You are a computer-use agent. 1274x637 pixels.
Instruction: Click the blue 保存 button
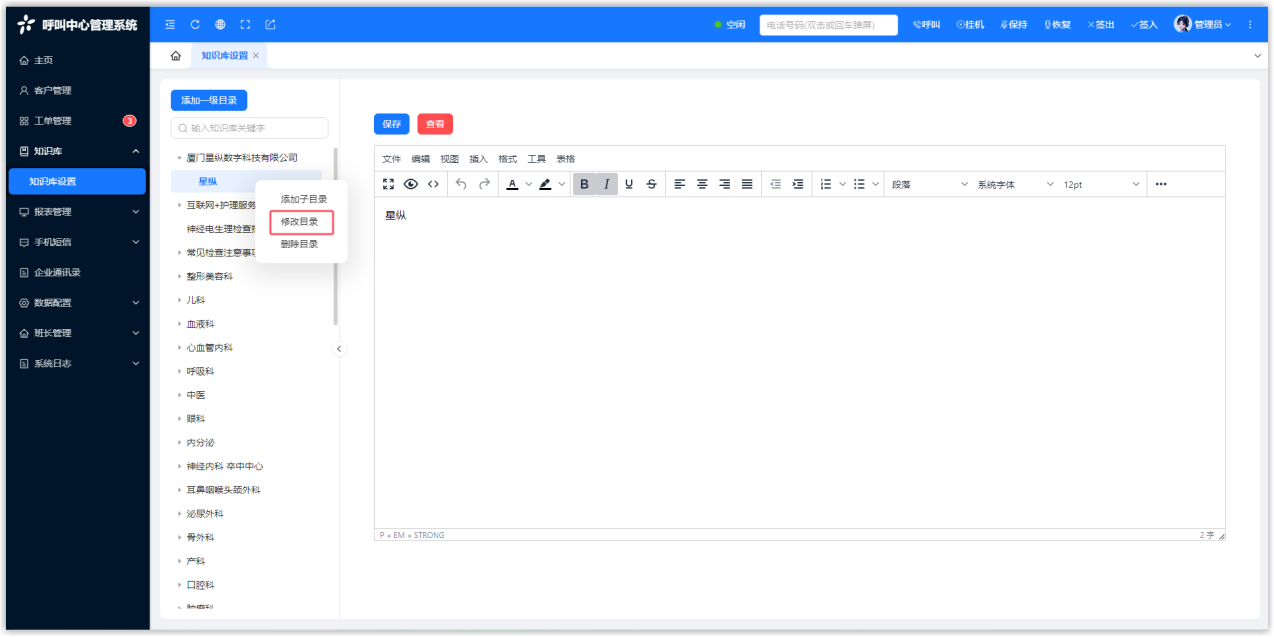[391, 124]
